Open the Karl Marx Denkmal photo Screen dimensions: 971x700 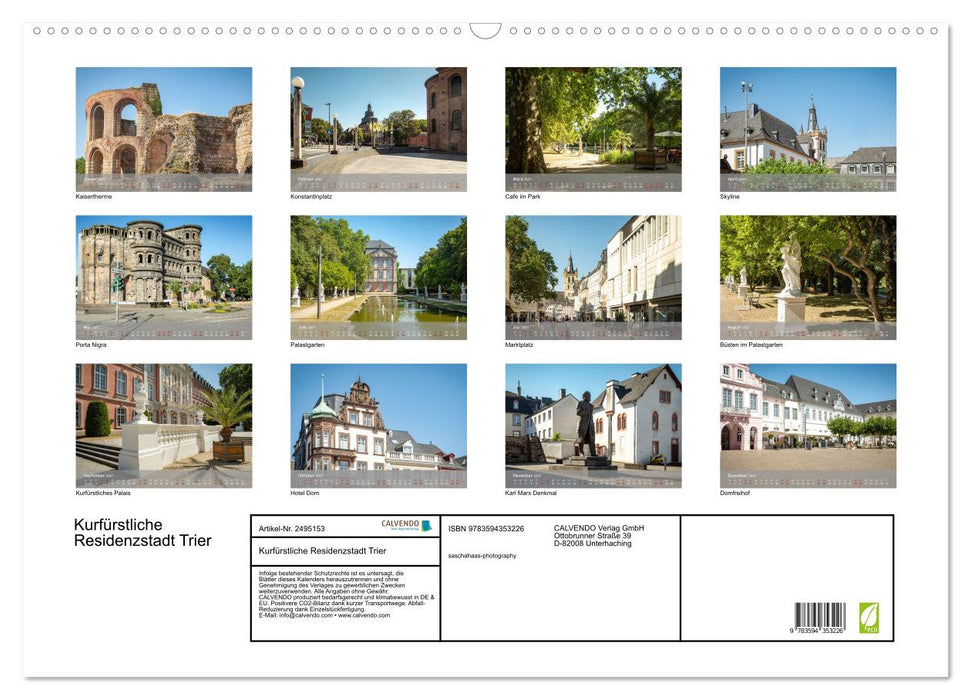point(593,426)
